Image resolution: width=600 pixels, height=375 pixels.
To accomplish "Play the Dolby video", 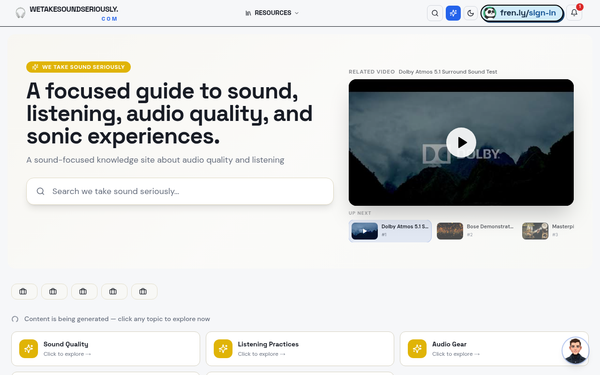I will pos(461,142).
